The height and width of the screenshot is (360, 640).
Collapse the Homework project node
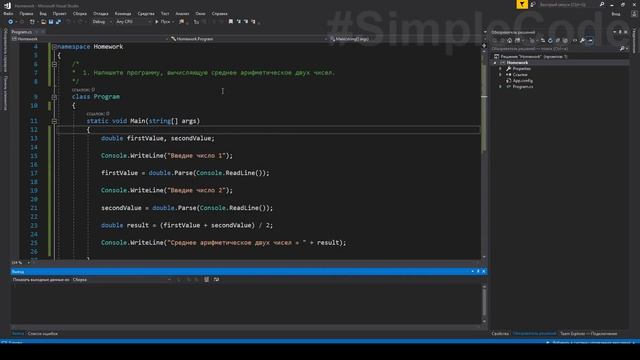tap(496, 63)
